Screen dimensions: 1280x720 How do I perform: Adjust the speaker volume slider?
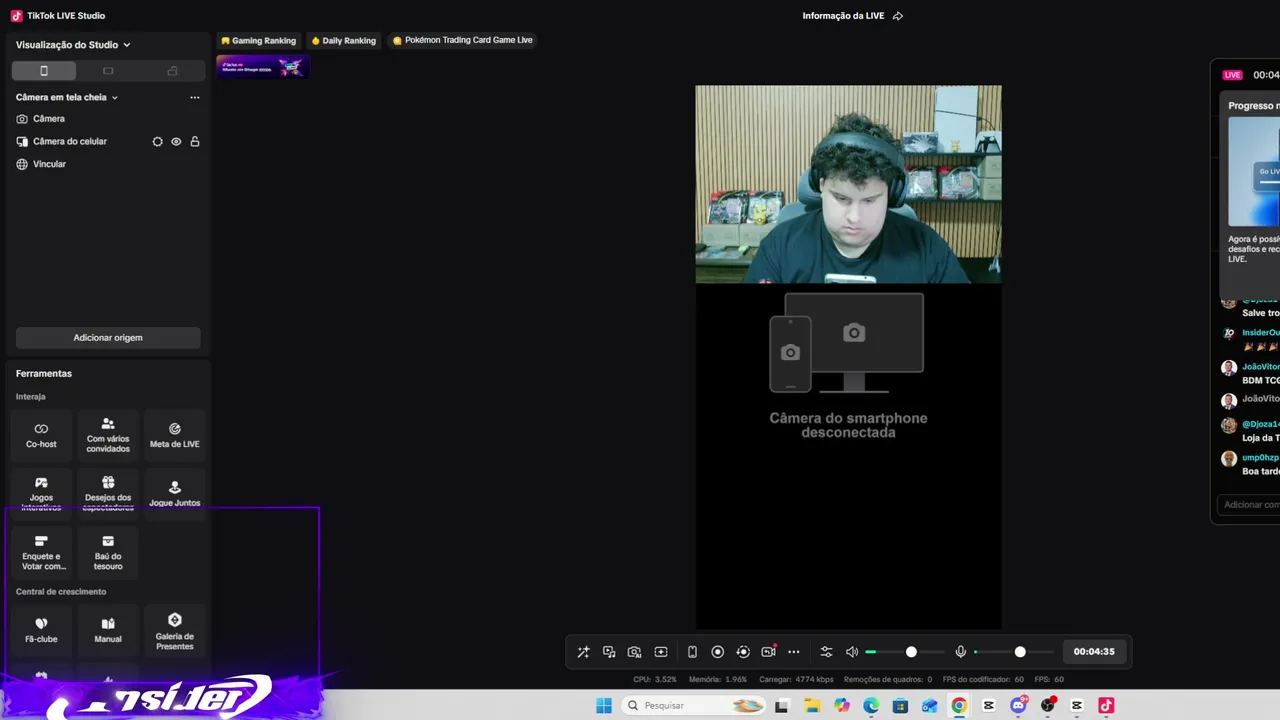tap(904, 652)
